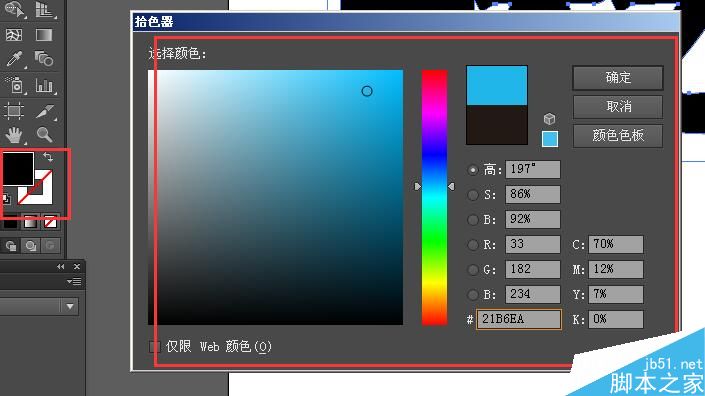This screenshot has height=396, width=705.
Task: Collapse the panel with double arrows
Action: click(x=61, y=267)
